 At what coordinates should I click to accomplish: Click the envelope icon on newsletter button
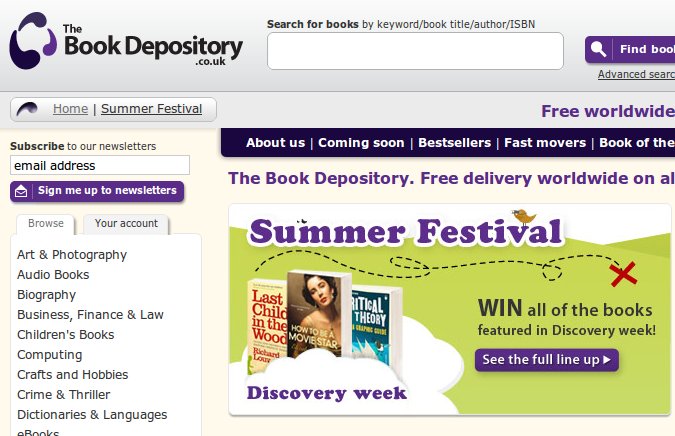point(21,191)
